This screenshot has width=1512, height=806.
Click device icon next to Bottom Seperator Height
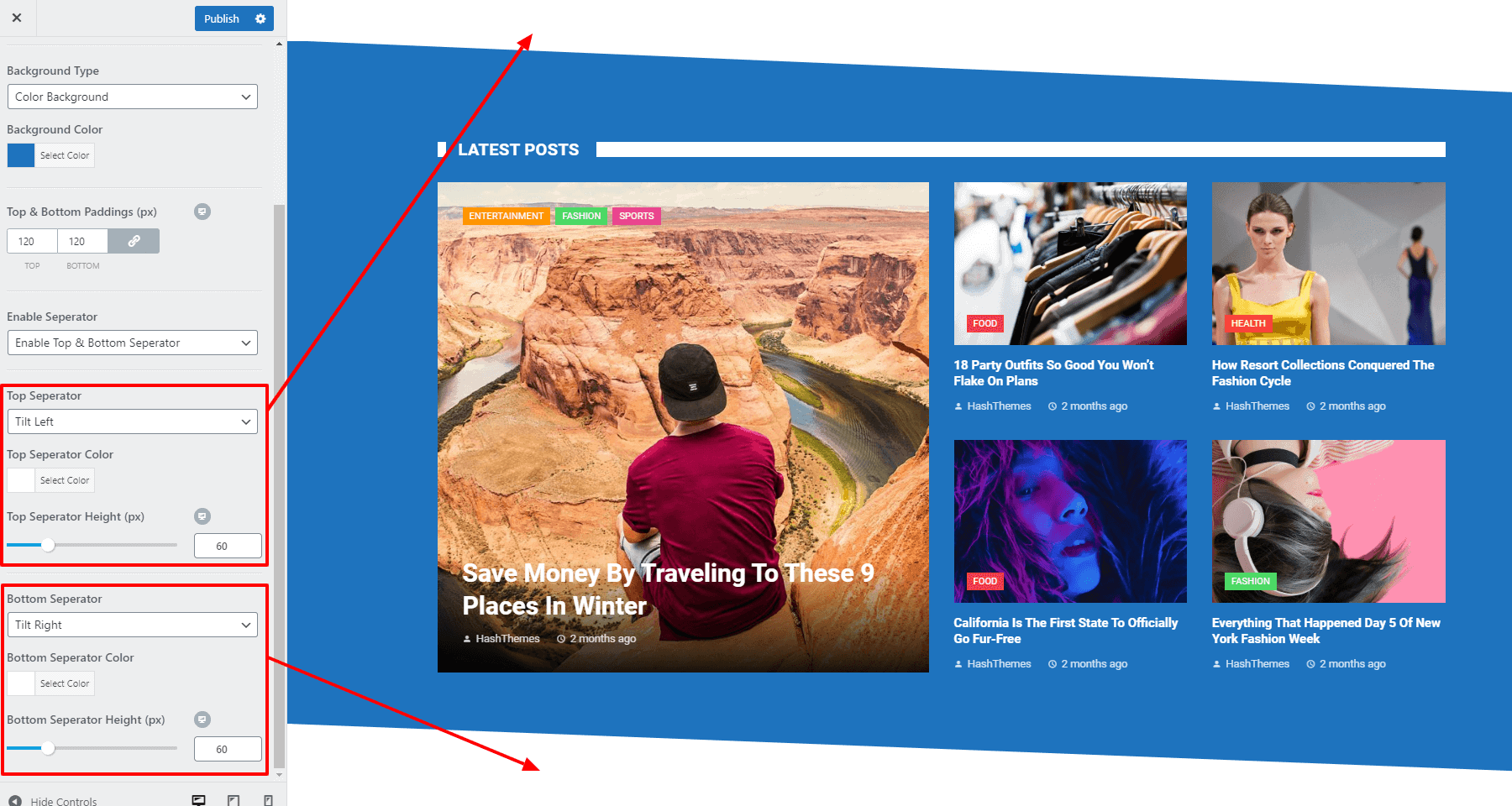[202, 720]
